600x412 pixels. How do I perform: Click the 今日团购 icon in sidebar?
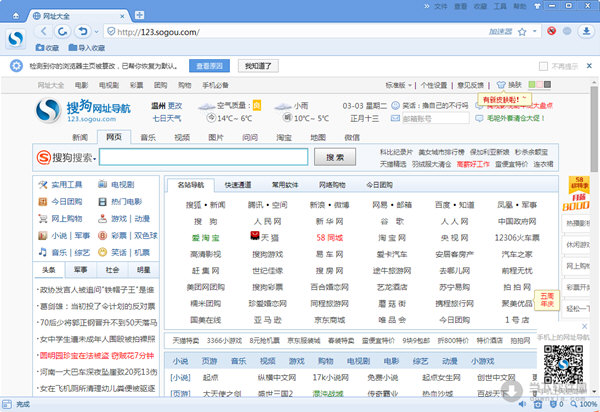[x=43, y=202]
